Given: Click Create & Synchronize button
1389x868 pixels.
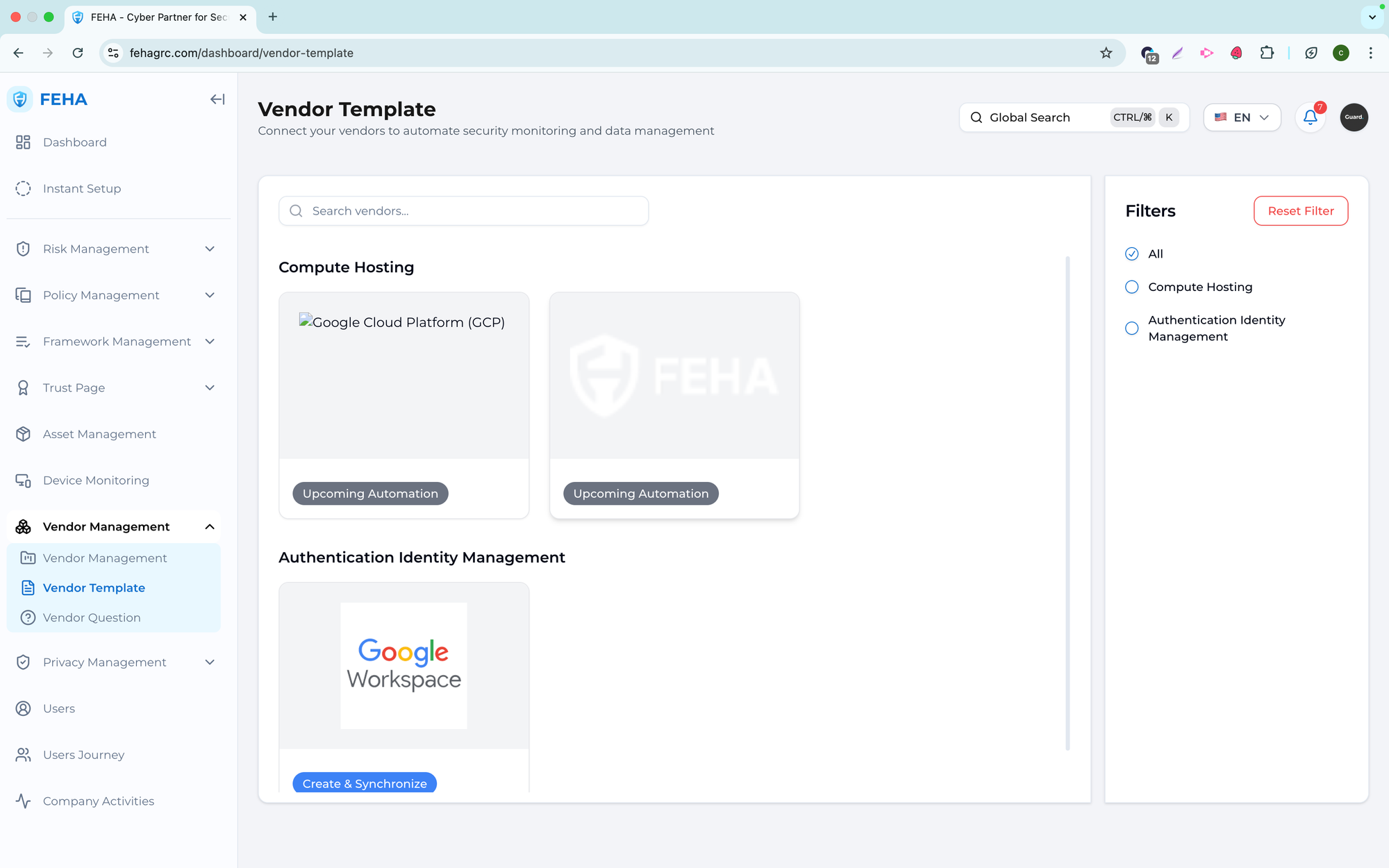Looking at the screenshot, I should coord(365,783).
